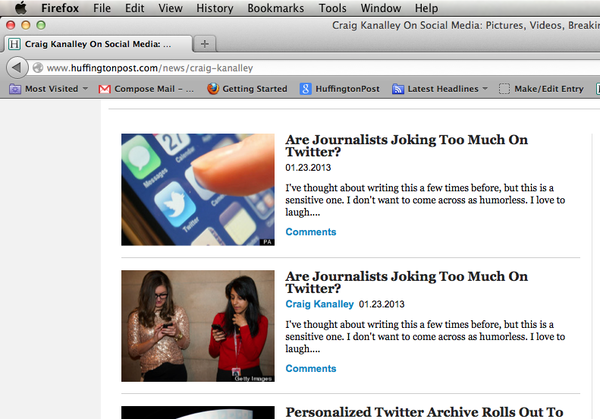
Task: Open Comments under the first article
Action: (311, 232)
